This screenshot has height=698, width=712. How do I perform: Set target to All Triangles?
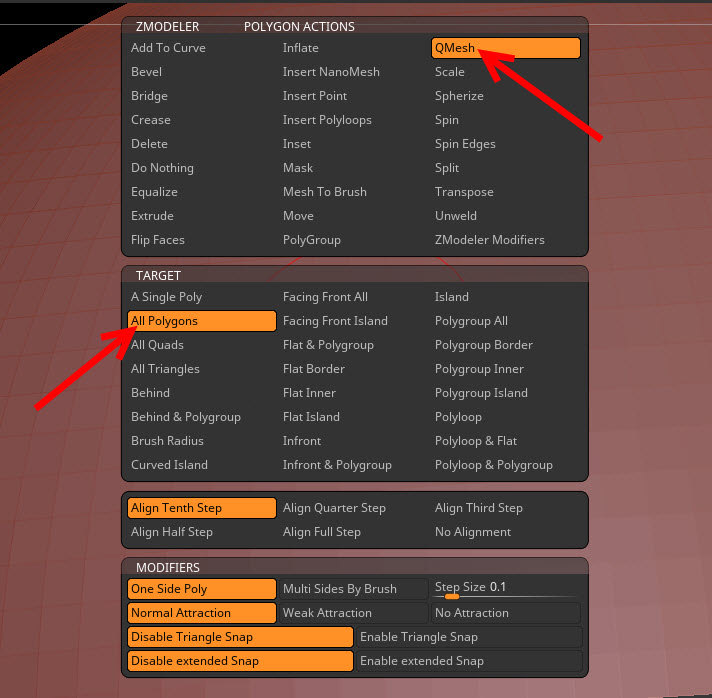coord(165,369)
